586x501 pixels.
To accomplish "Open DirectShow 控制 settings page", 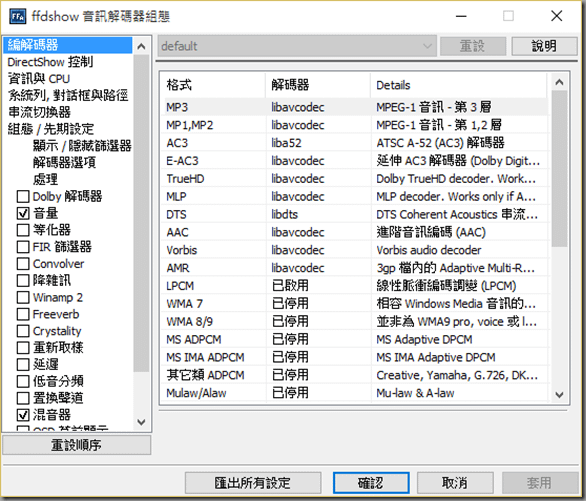I will pyautogui.click(x=50, y=62).
